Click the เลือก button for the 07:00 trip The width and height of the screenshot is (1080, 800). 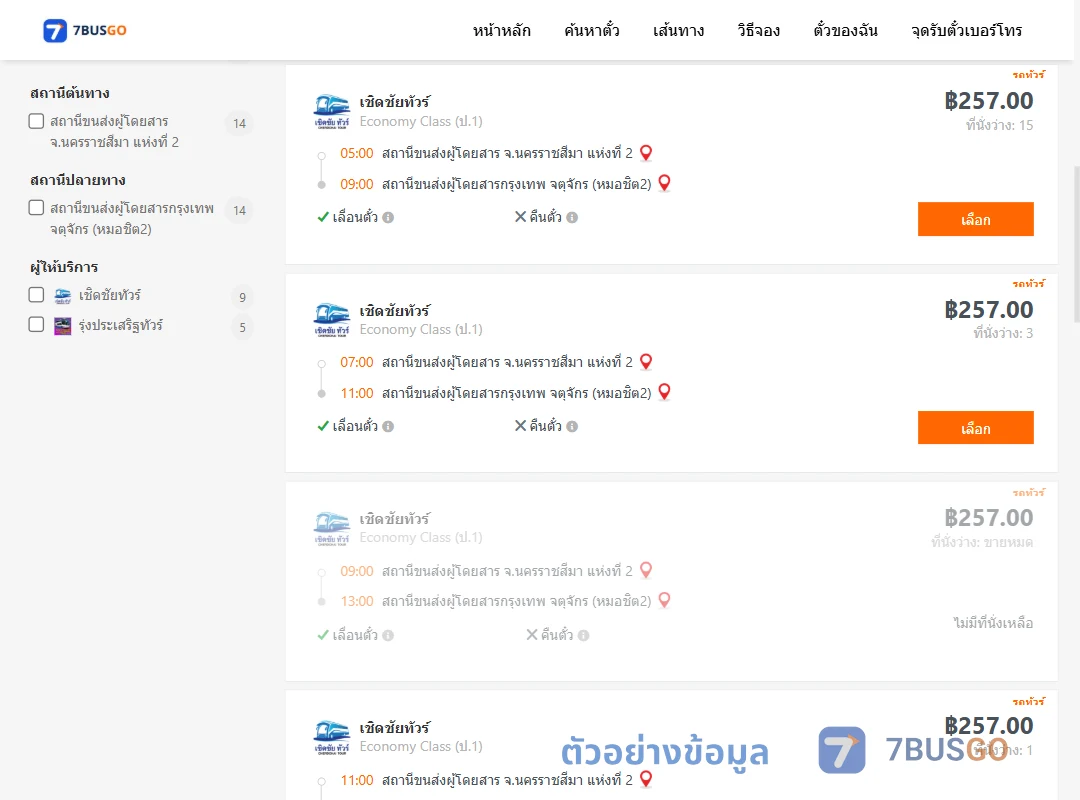point(975,428)
